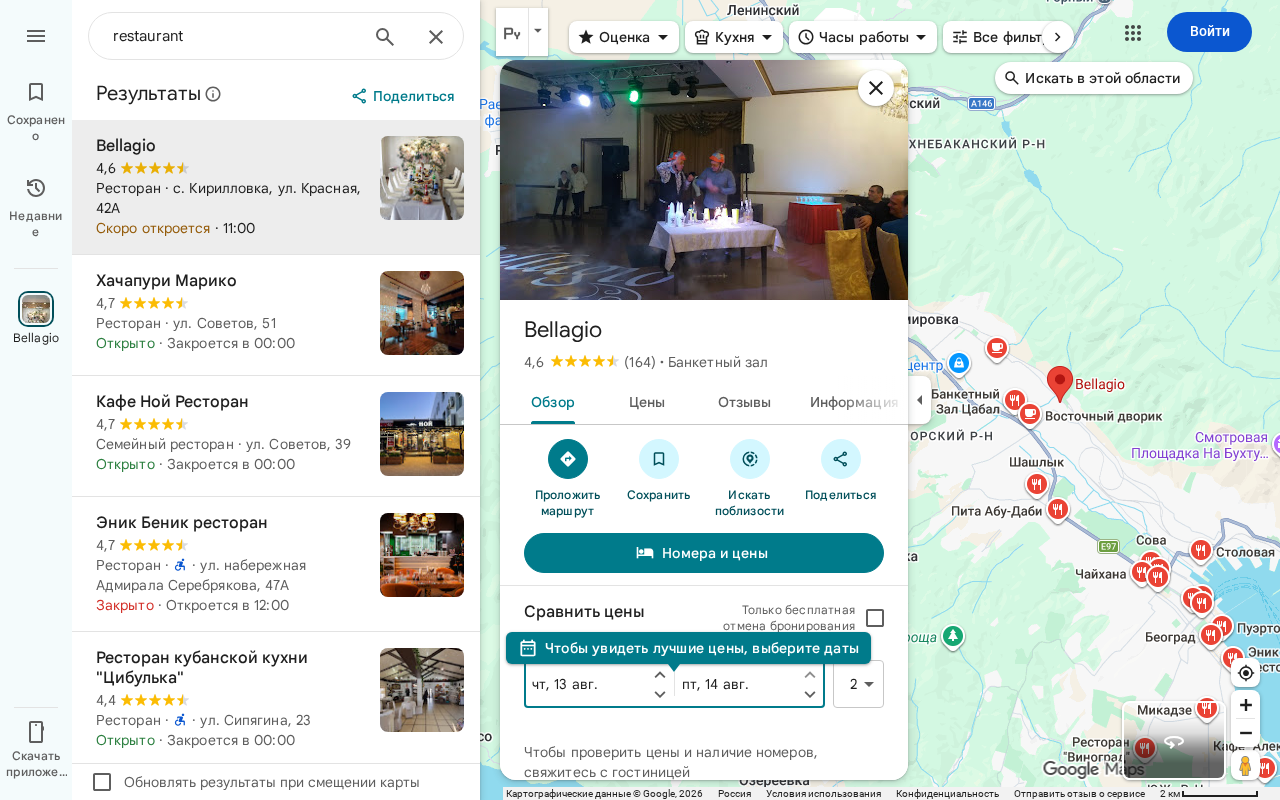The height and width of the screenshot is (800, 1280).
Task: Enable update results when map moves
Action: (102, 782)
